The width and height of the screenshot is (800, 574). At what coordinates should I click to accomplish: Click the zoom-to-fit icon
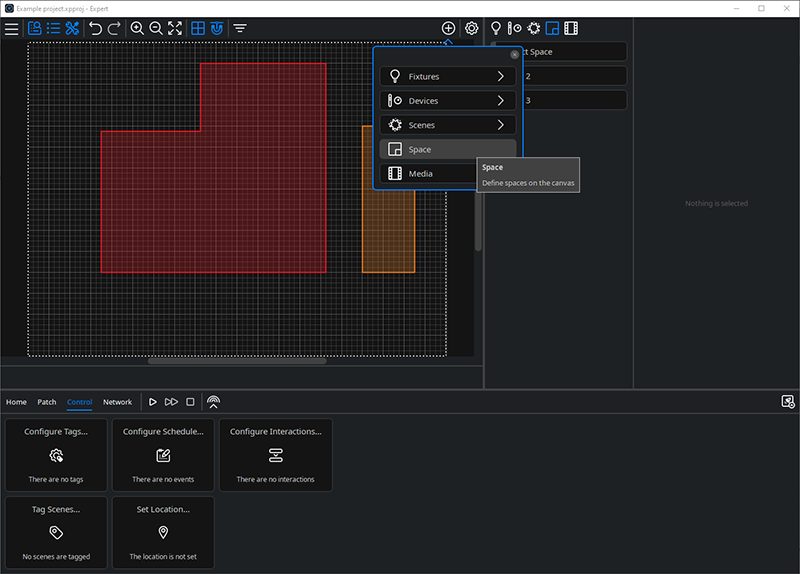click(175, 29)
